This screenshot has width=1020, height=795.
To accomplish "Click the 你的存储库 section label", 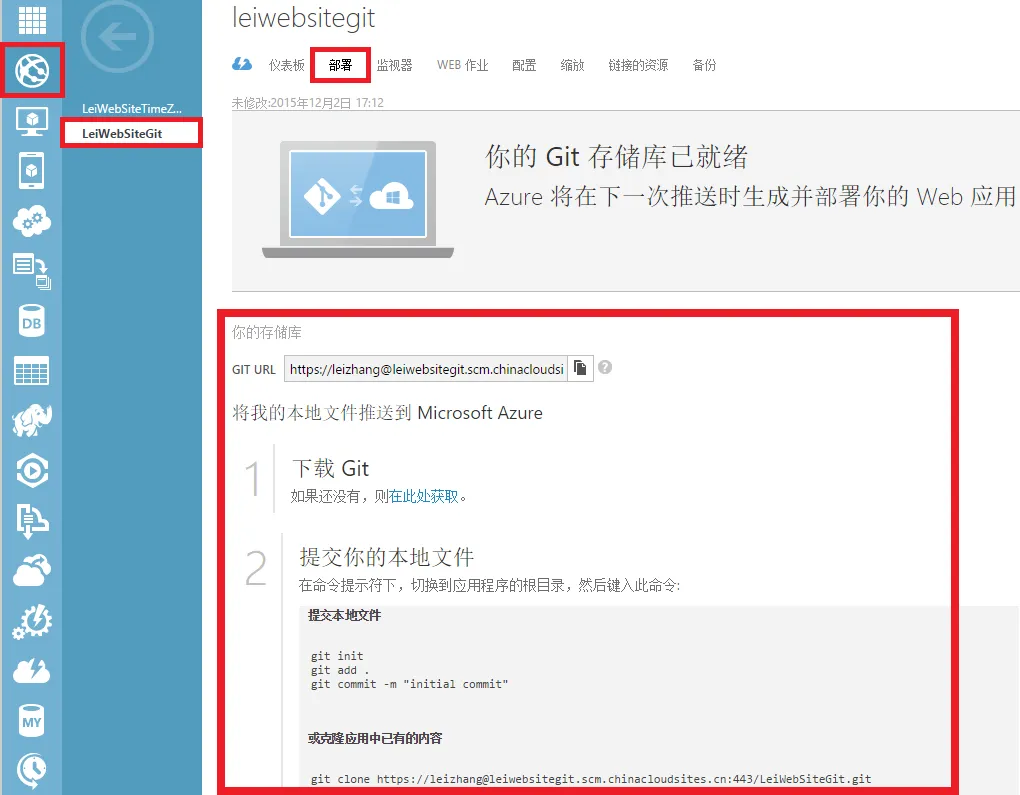I will pyautogui.click(x=267, y=332).
